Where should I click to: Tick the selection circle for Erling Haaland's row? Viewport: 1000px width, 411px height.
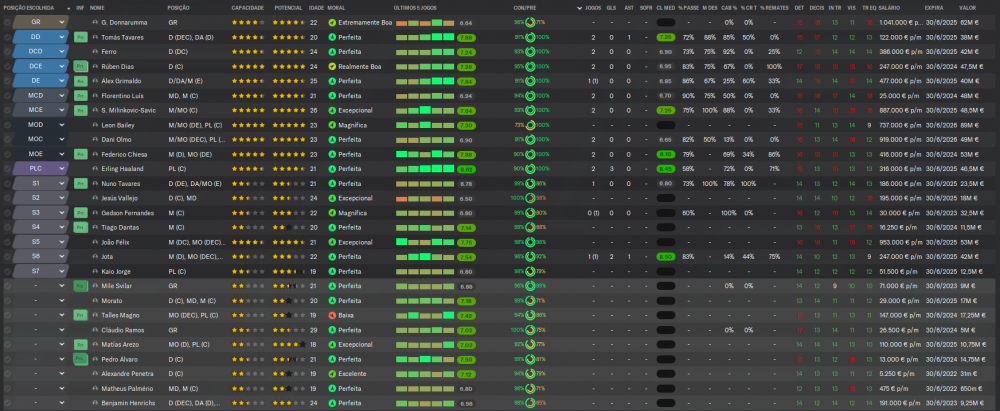7,169
